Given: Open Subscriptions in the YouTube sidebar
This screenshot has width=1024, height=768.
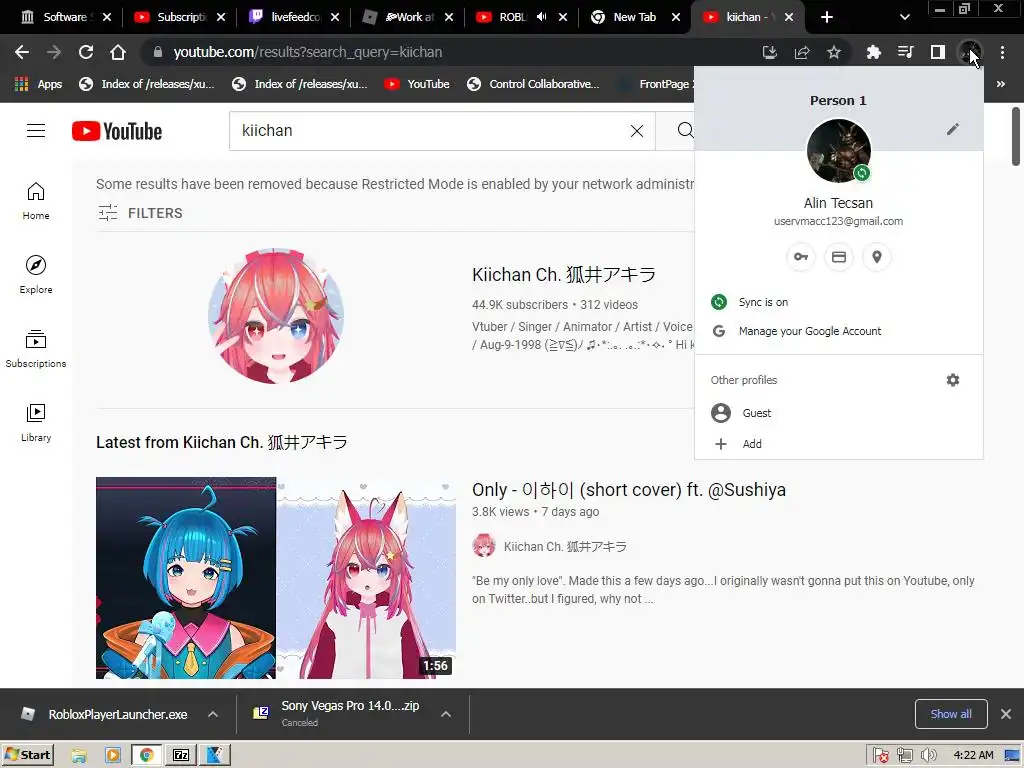Looking at the screenshot, I should 36,349.
